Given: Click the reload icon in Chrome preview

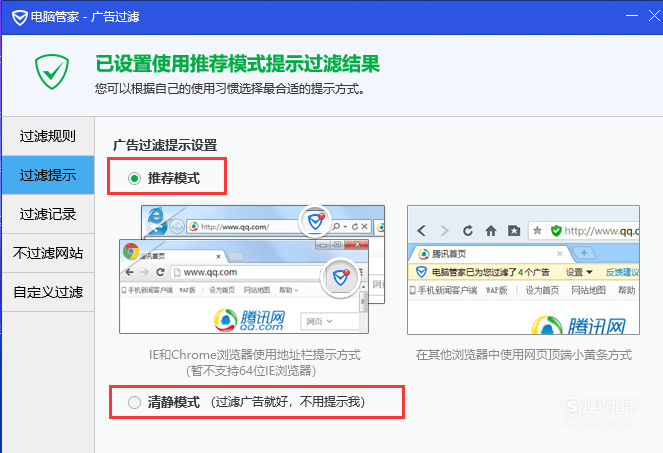Looking at the screenshot, I should click(x=160, y=272).
